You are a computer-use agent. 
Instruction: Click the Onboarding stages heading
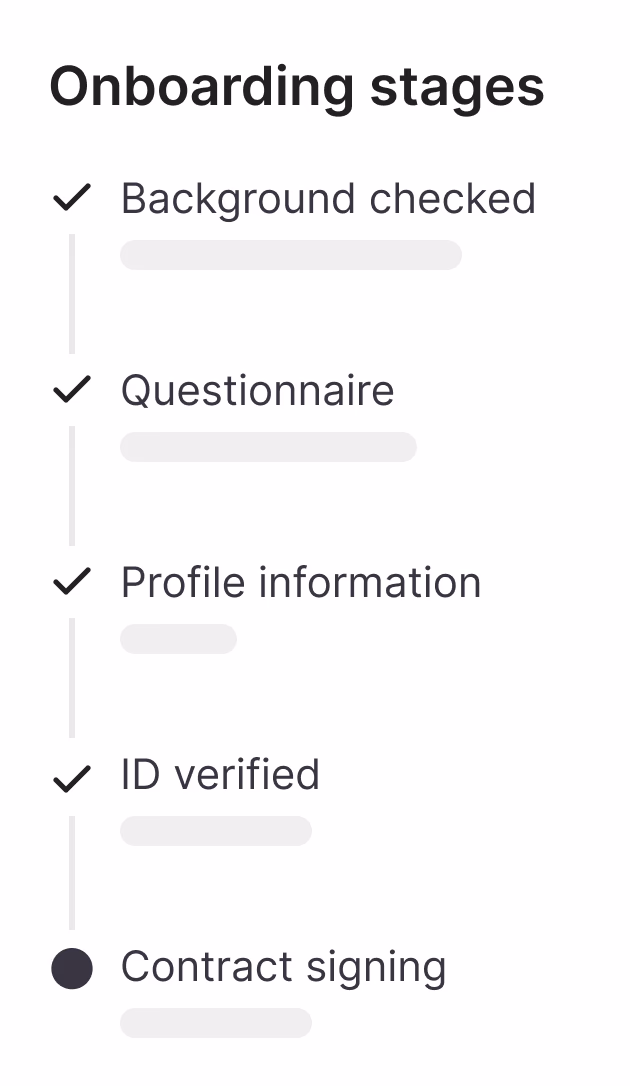pos(296,87)
